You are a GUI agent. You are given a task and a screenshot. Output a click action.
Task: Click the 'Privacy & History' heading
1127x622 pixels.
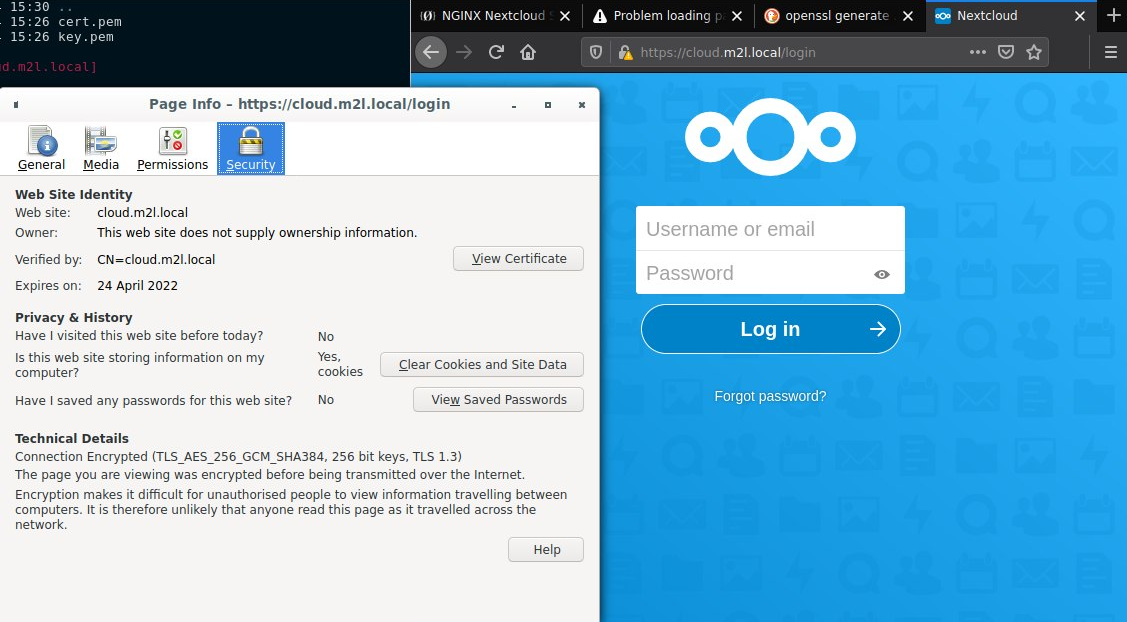pyautogui.click(x=74, y=317)
